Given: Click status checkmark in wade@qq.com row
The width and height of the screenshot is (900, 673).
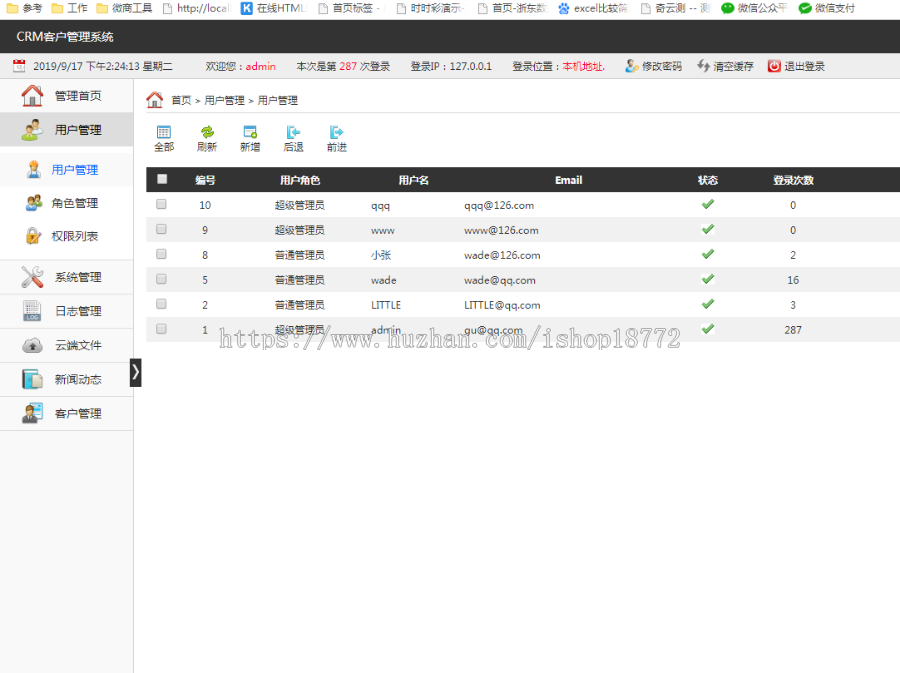Looking at the screenshot, I should point(708,279).
